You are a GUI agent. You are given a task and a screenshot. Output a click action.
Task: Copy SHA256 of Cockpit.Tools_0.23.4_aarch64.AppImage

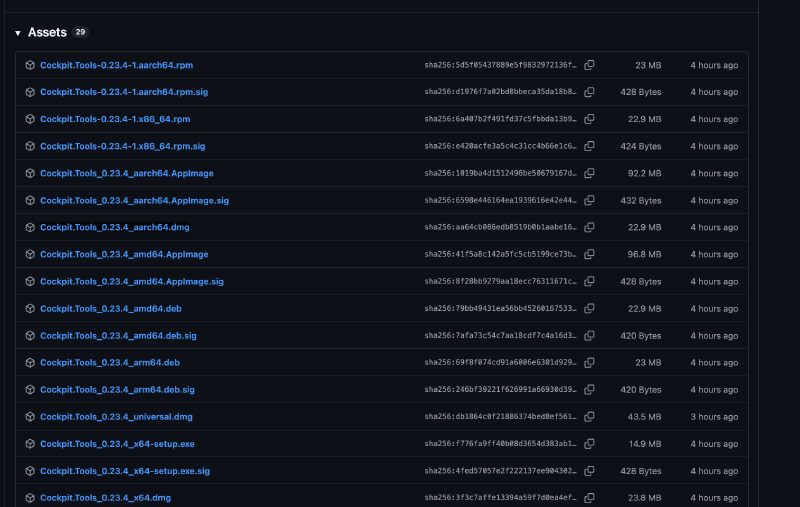point(589,173)
